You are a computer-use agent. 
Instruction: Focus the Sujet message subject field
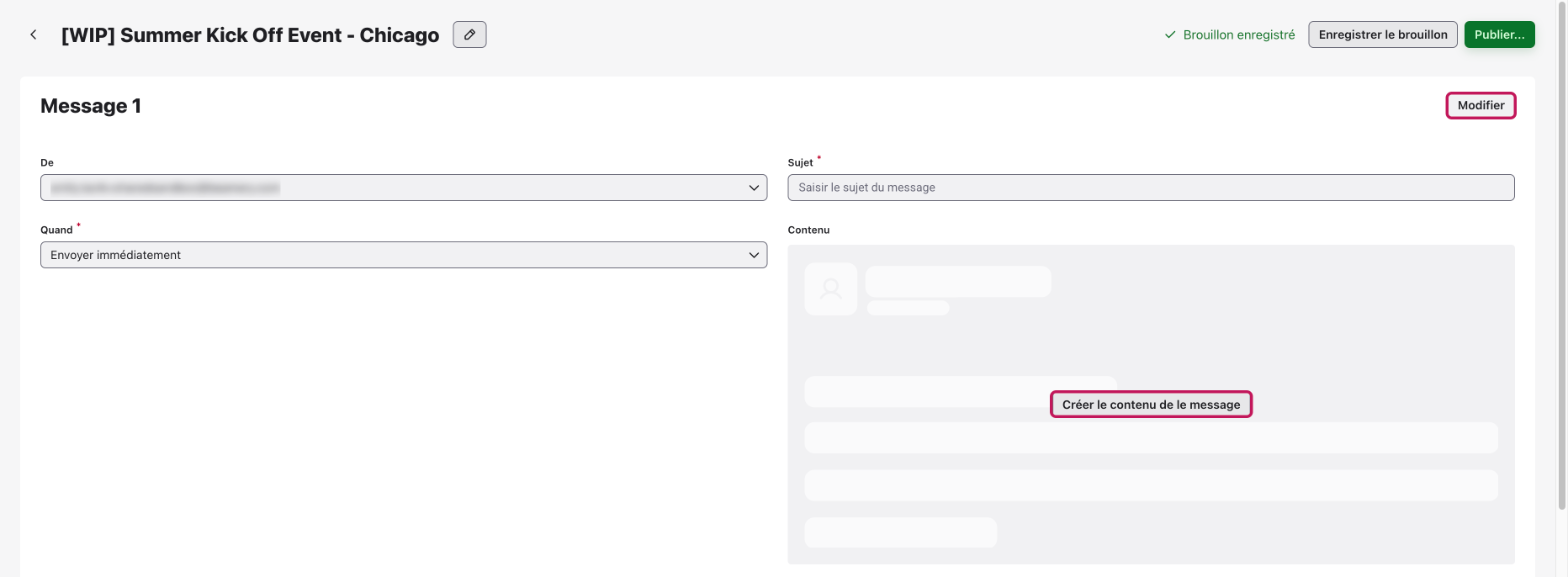click(x=1151, y=187)
